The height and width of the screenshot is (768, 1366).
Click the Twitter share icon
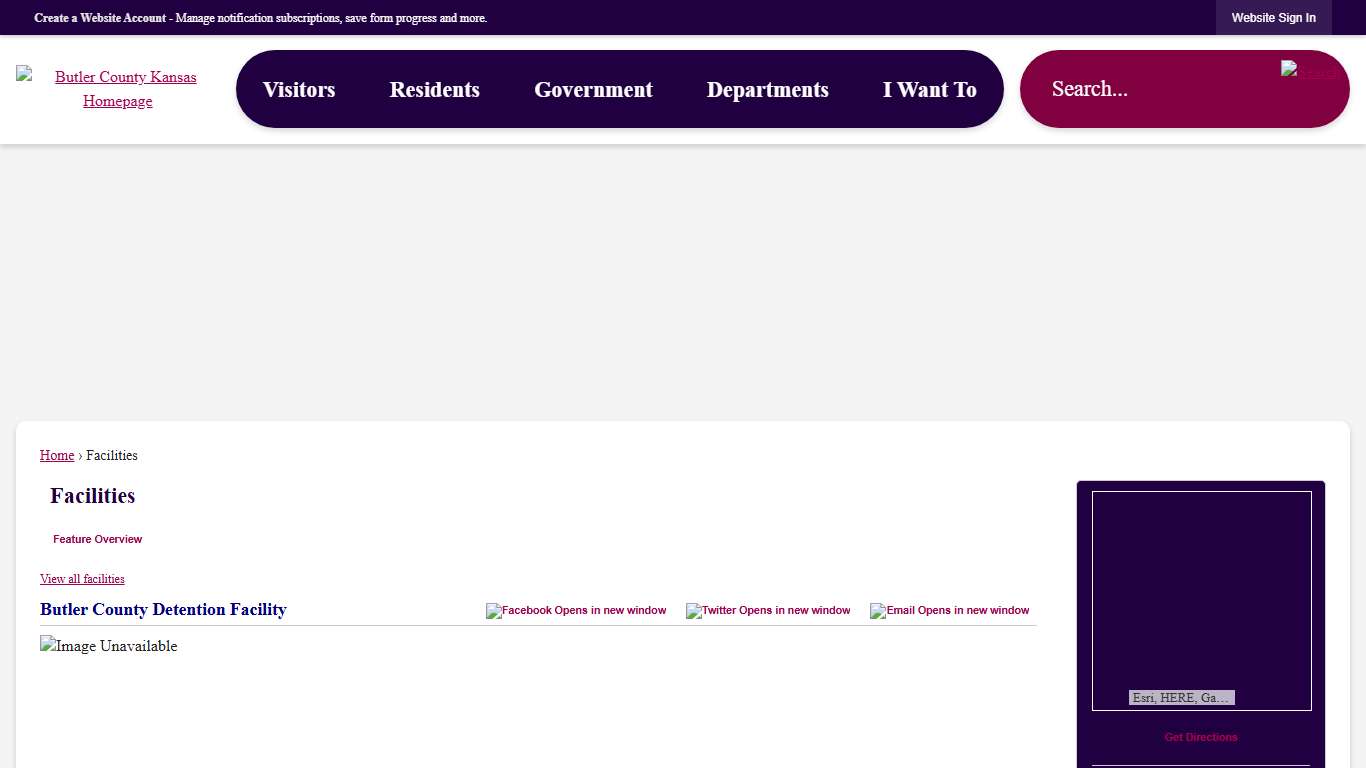[x=768, y=611]
